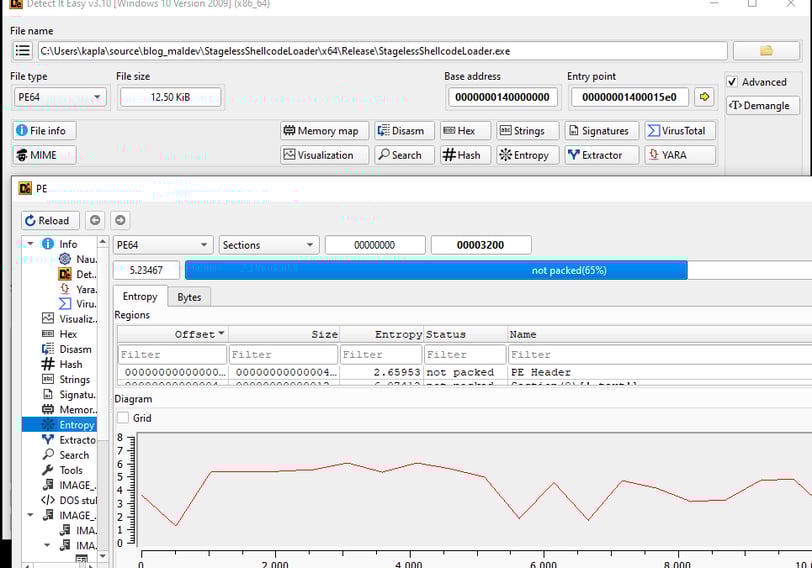Select Det. item in the tree
Viewport: 812px width, 568px height.
(x=78, y=274)
